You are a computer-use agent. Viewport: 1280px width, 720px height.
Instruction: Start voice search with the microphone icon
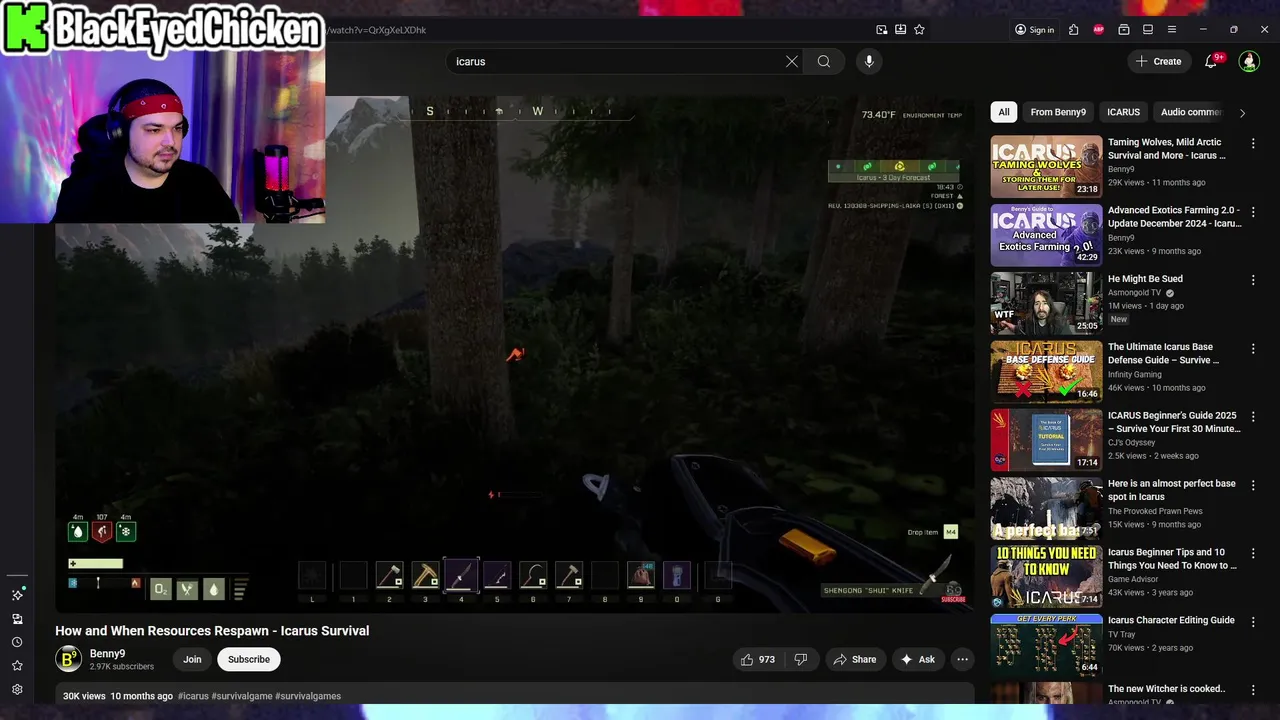tap(869, 61)
